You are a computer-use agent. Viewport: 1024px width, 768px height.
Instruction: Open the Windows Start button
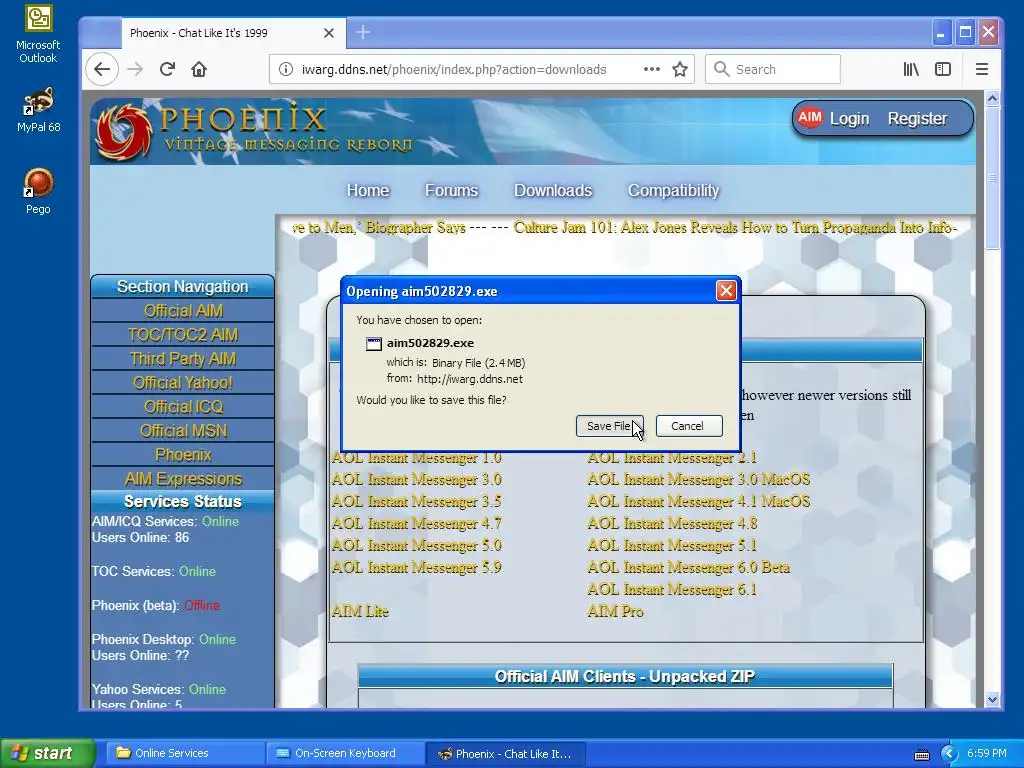(47, 753)
